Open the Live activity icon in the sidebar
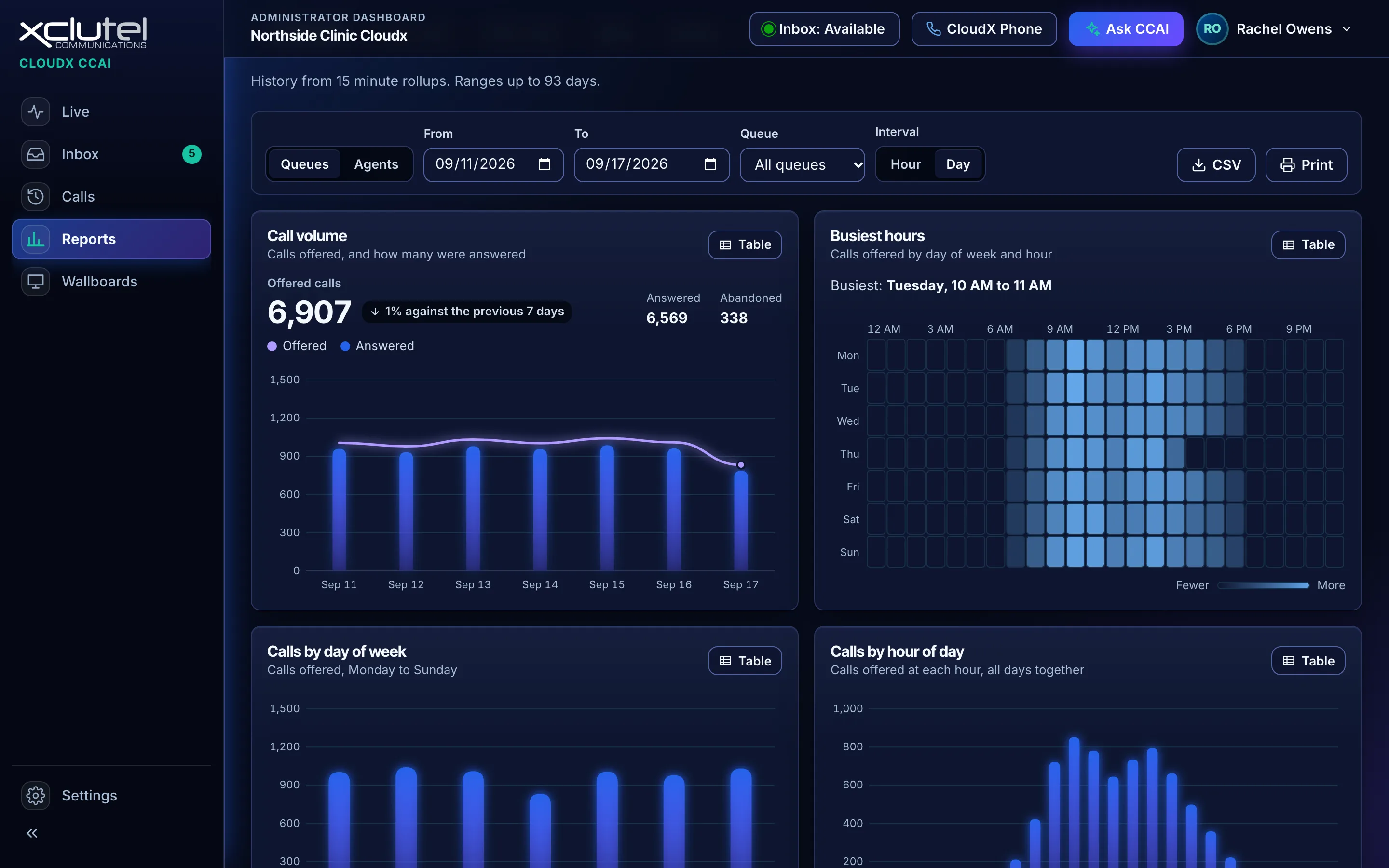 pyautogui.click(x=36, y=111)
